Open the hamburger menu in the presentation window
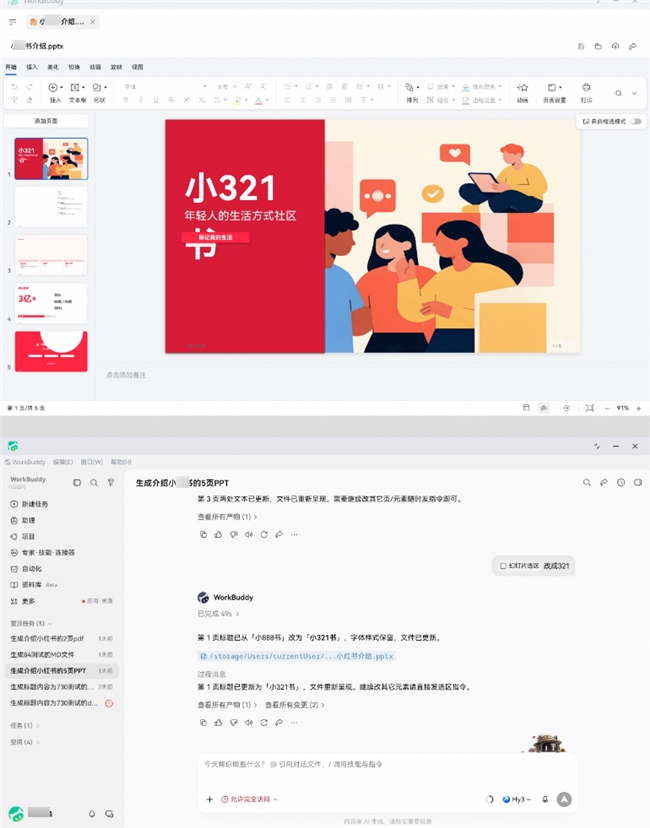This screenshot has width=650, height=828. [13, 22]
